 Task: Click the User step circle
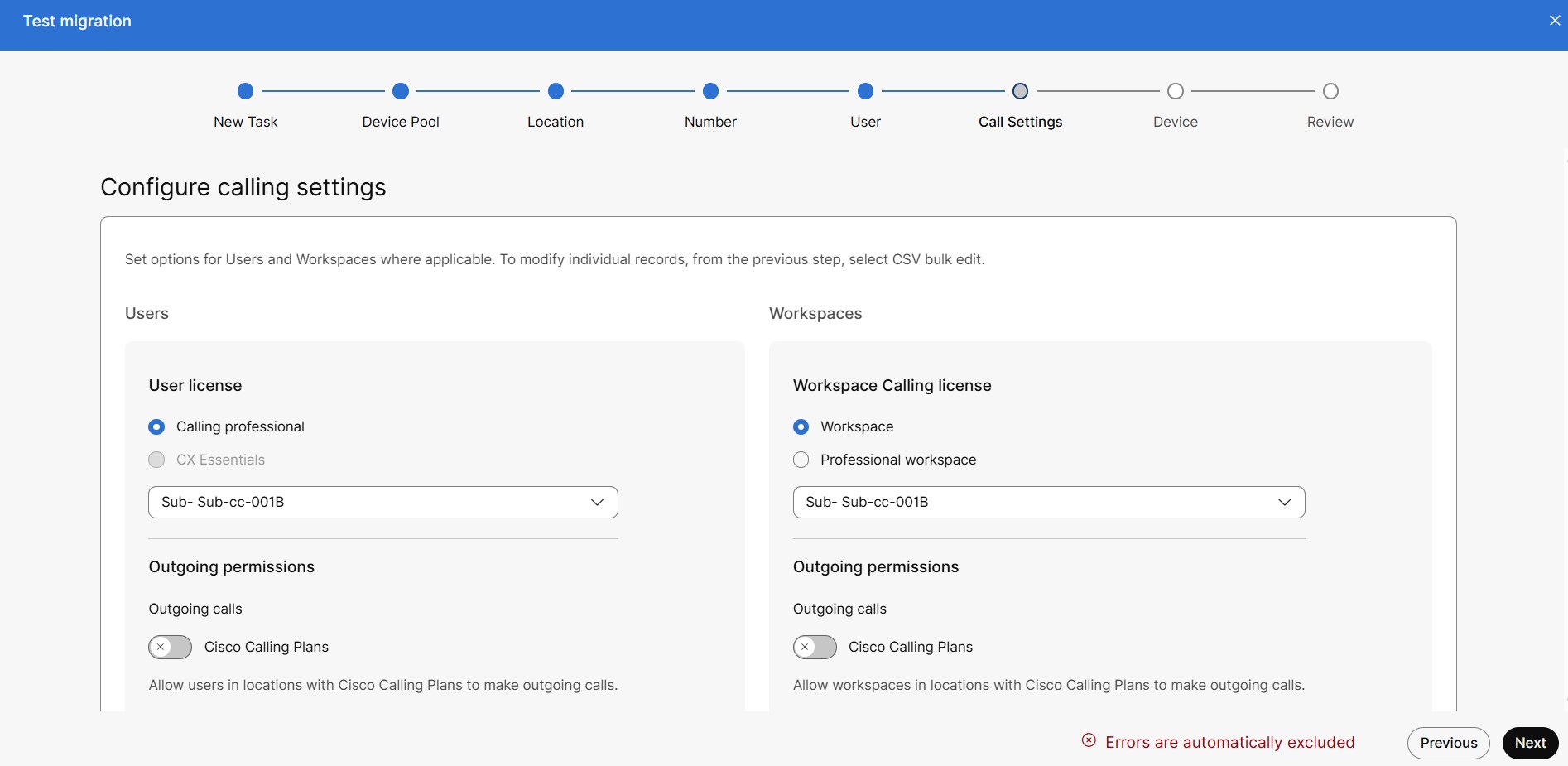click(x=865, y=91)
